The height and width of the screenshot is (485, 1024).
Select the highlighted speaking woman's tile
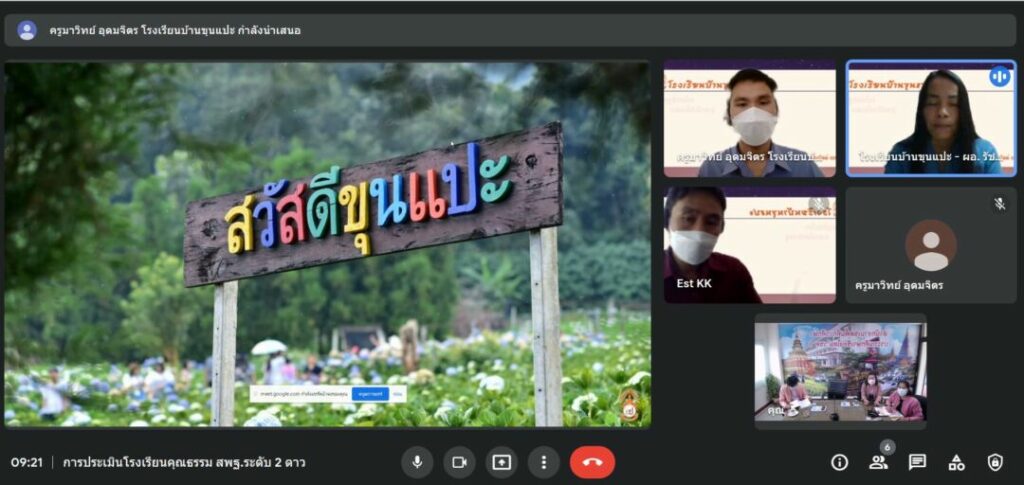tap(931, 119)
